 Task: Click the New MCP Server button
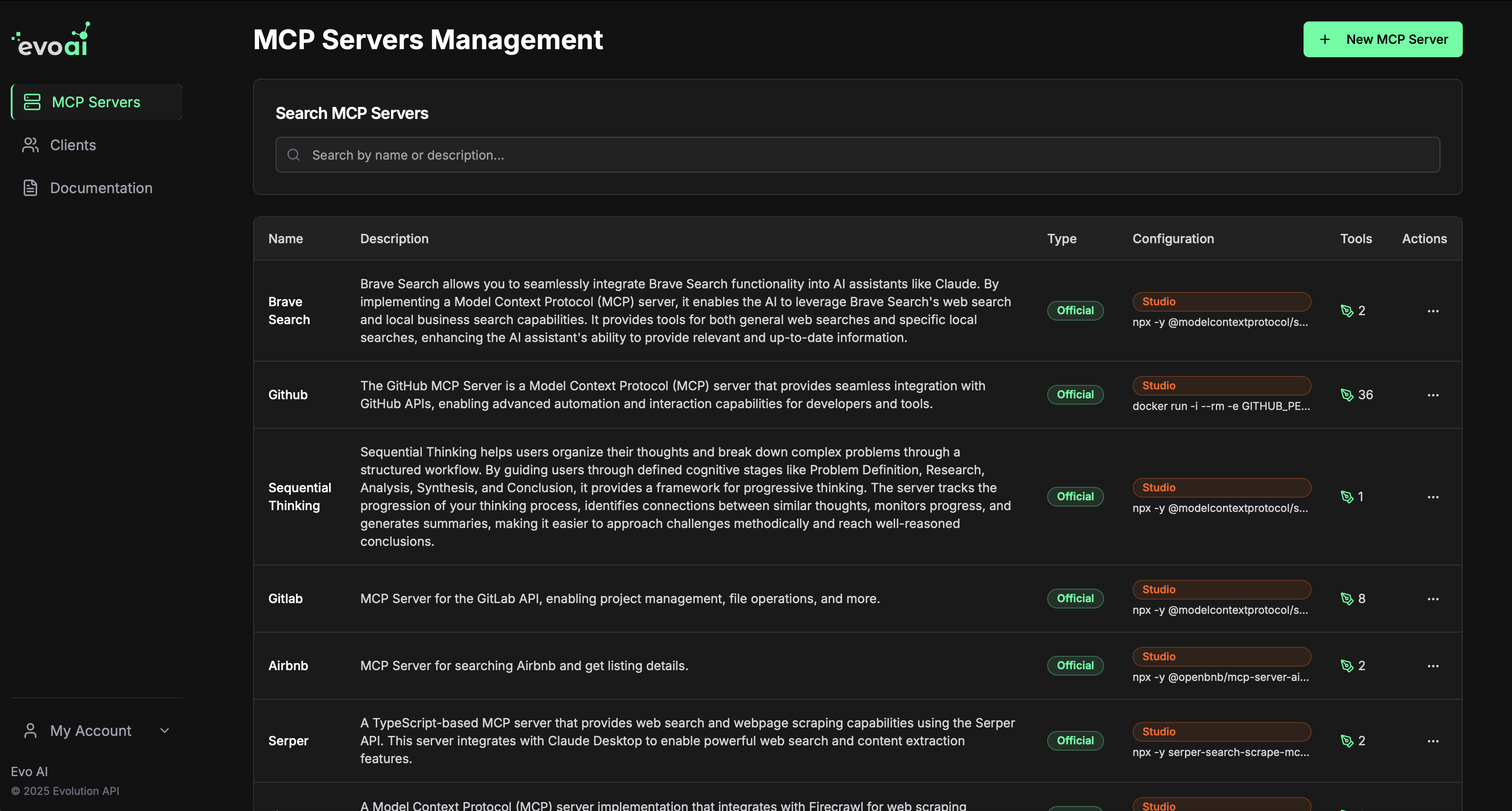[x=1382, y=39]
